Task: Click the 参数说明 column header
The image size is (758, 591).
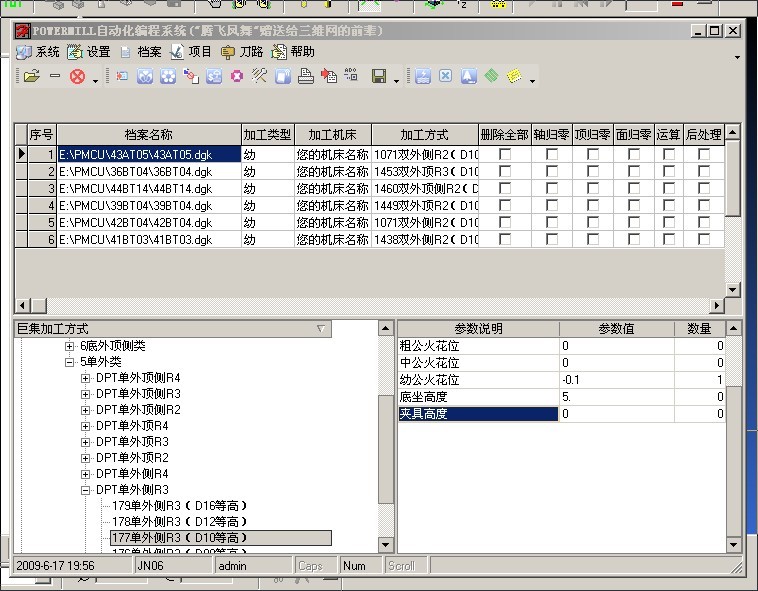Action: (479, 329)
